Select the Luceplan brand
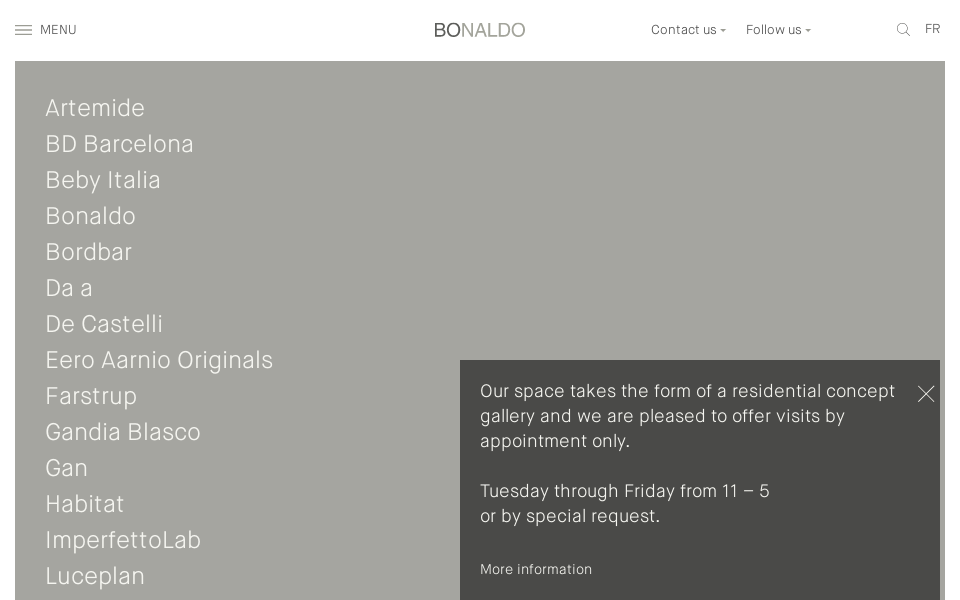Image resolution: width=960 pixels, height=600 pixels. pyautogui.click(x=95, y=576)
